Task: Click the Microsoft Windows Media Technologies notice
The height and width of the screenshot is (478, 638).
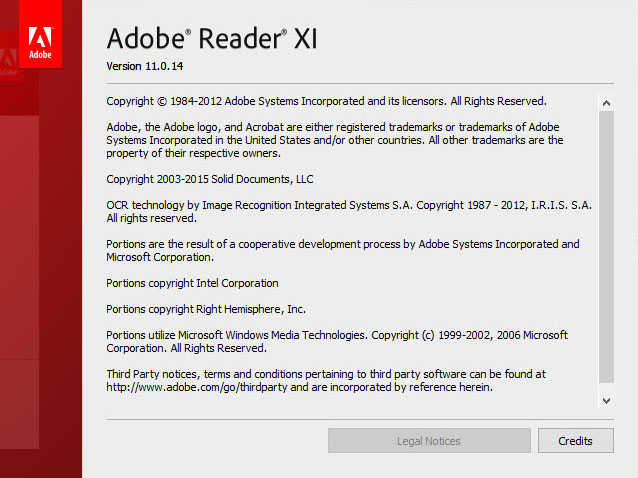Action: [337, 342]
